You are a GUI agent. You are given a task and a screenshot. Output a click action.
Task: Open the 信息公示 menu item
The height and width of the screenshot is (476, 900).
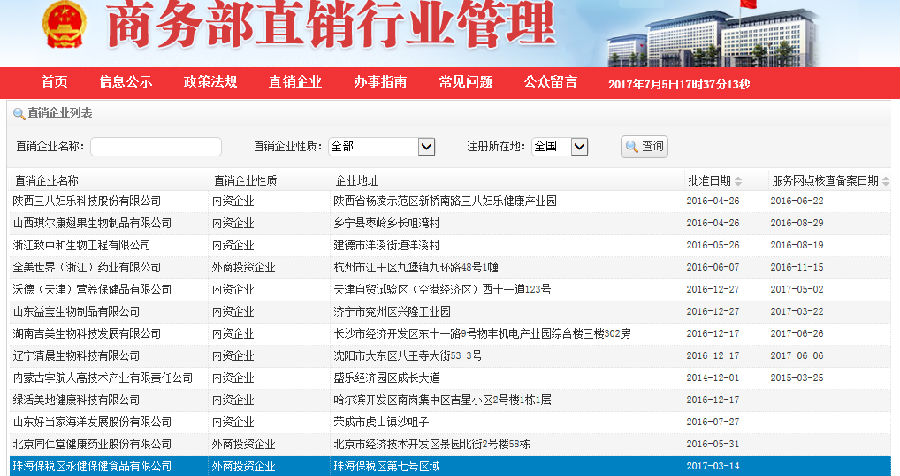pyautogui.click(x=126, y=82)
